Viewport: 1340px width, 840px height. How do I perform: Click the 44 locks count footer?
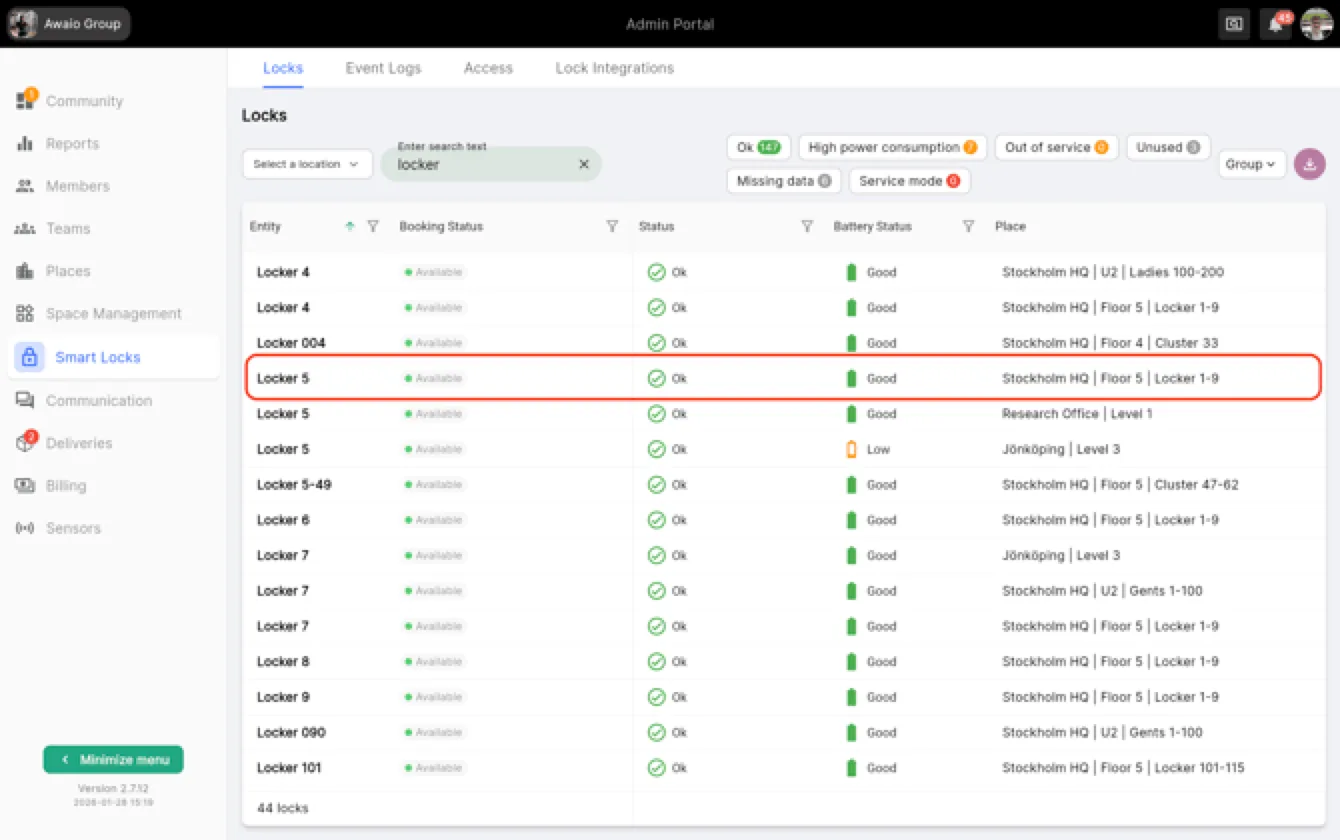[x=282, y=808]
